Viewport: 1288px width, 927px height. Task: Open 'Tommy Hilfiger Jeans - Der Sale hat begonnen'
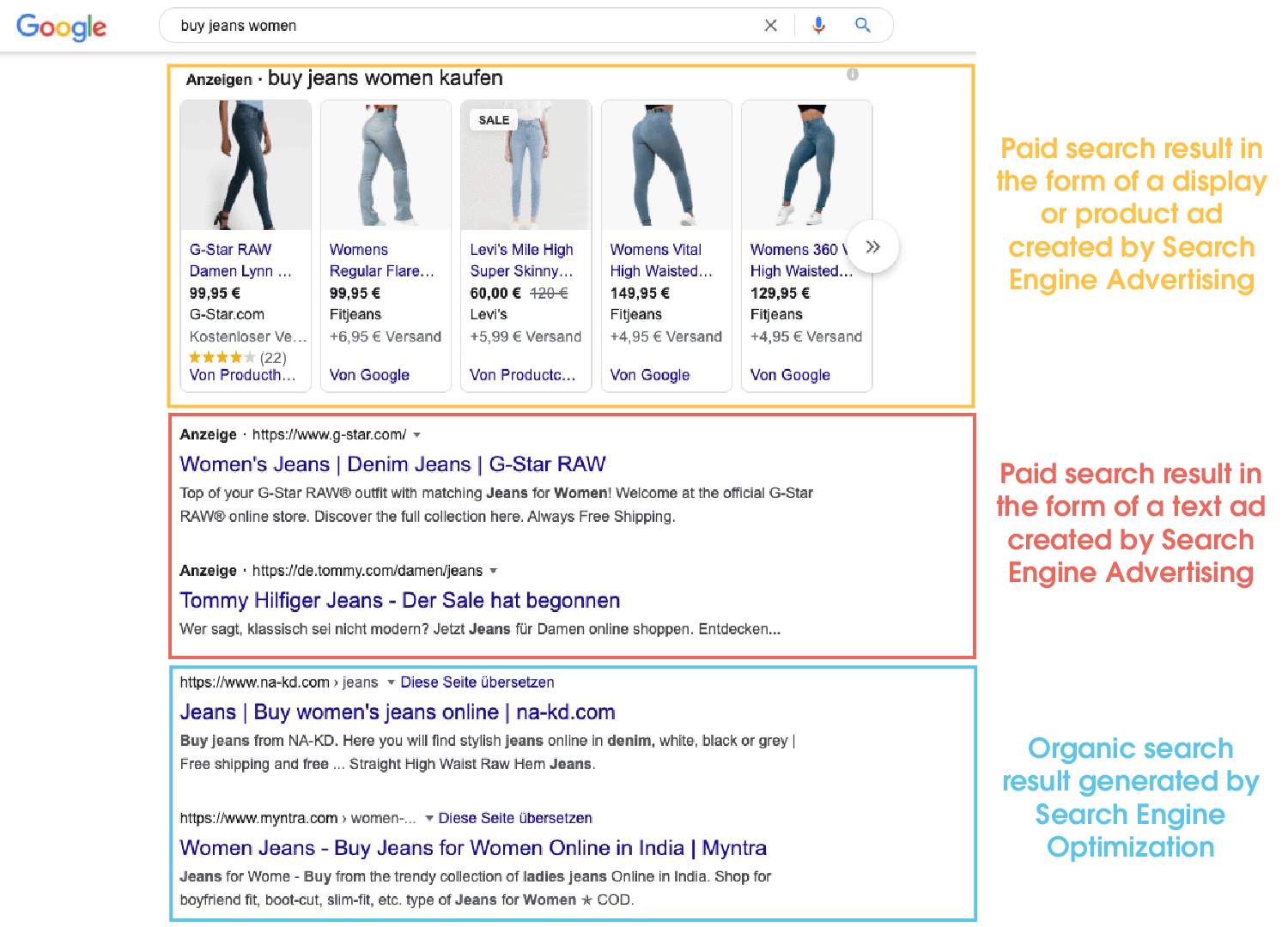[x=399, y=601]
